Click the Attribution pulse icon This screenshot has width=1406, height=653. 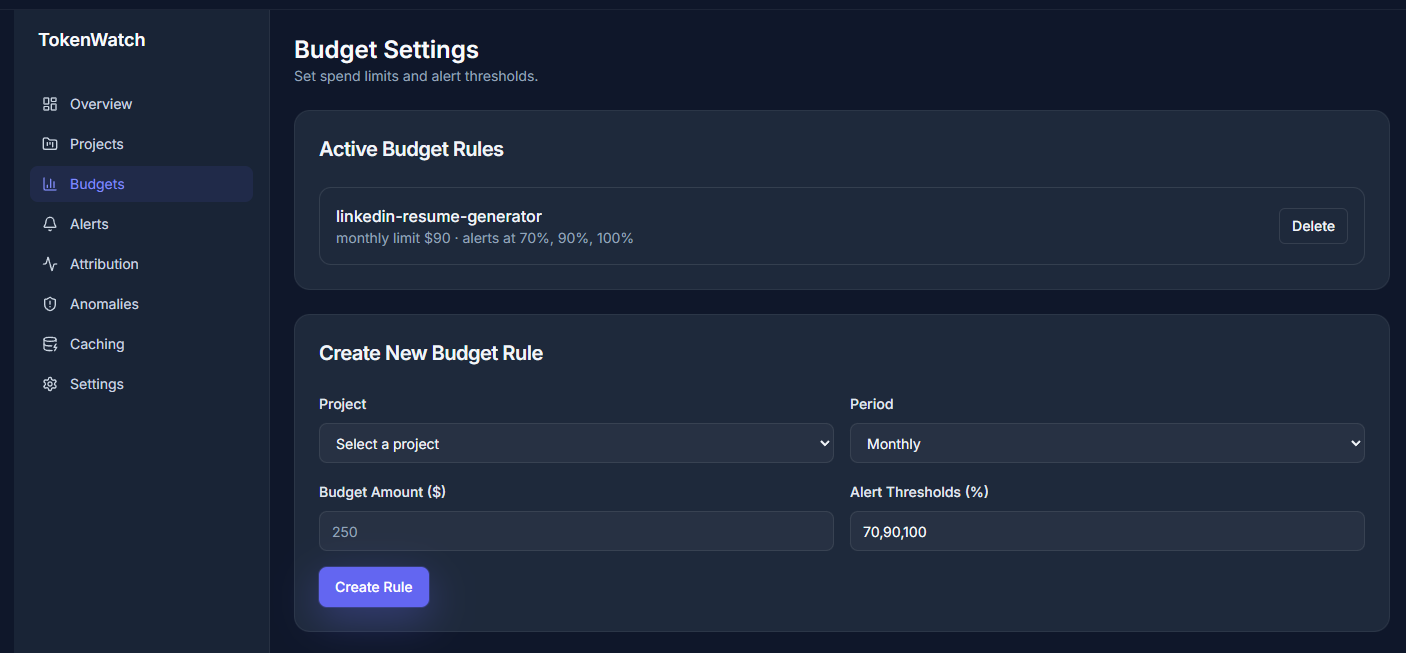(x=50, y=264)
